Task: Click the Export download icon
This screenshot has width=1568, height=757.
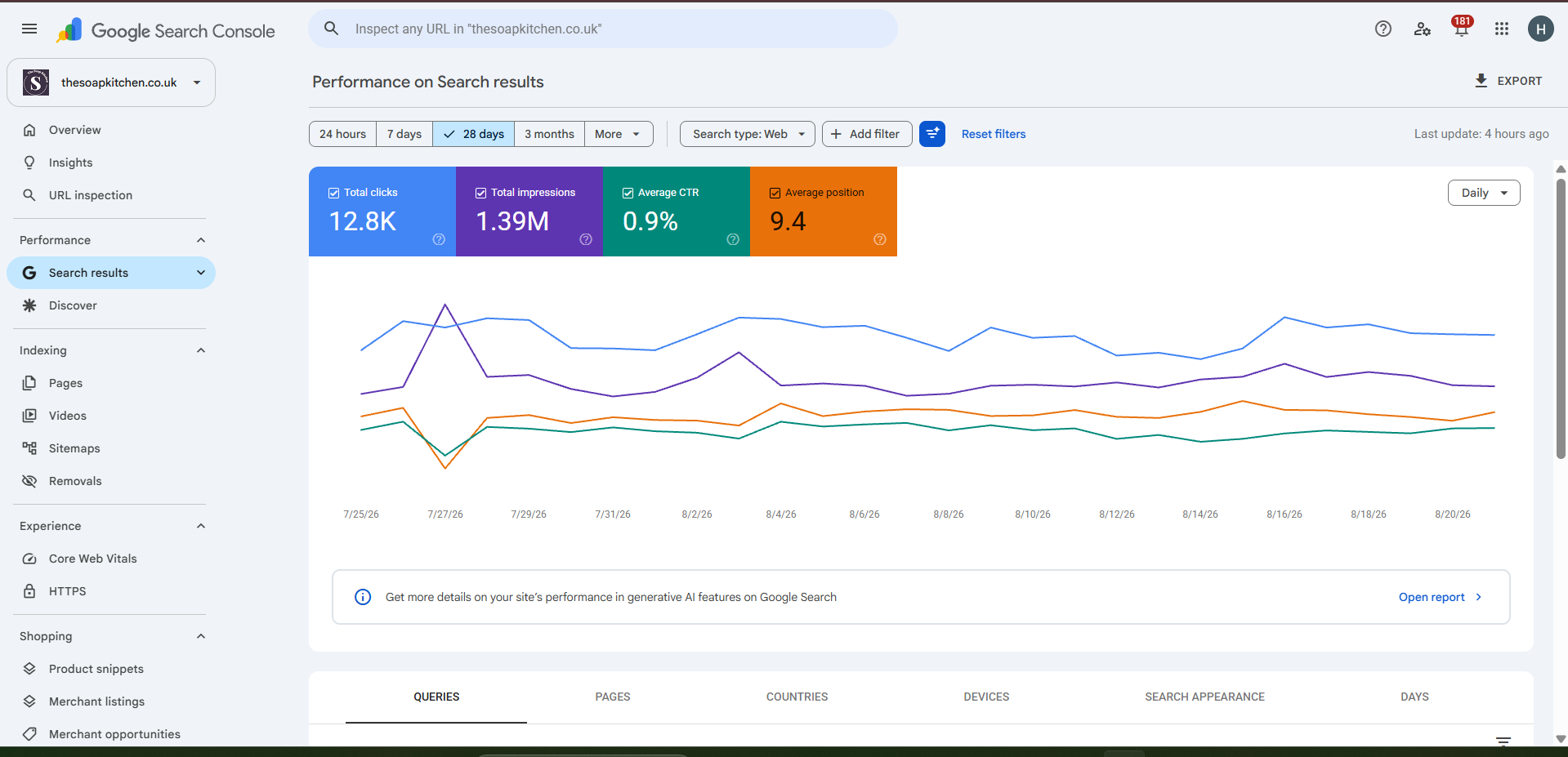Action: click(1481, 81)
